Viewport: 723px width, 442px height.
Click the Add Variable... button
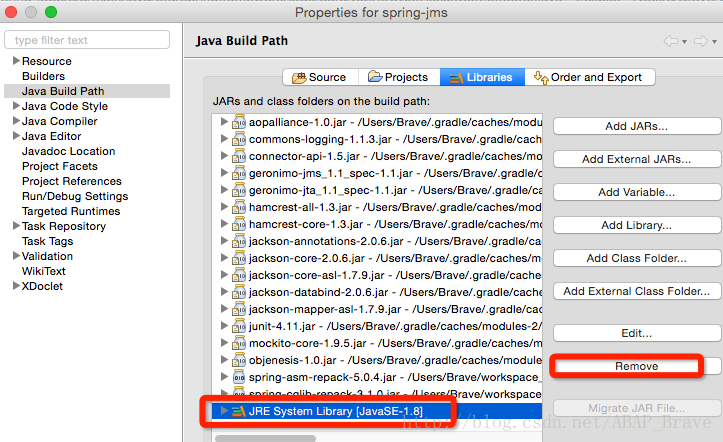click(636, 192)
